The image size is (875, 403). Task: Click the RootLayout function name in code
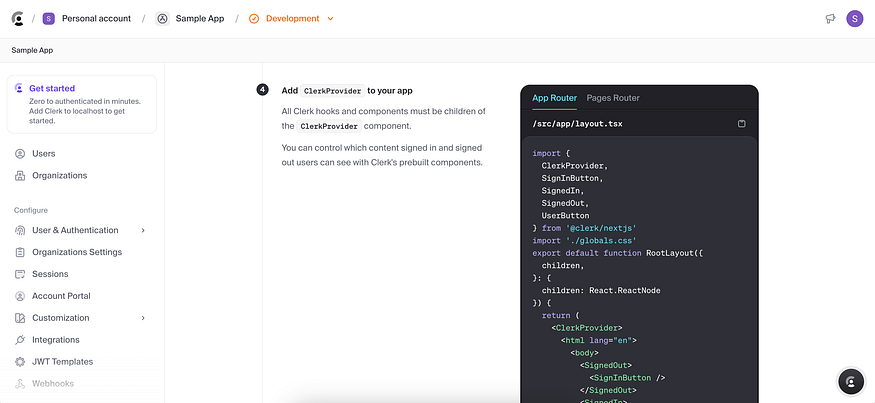[670, 253]
